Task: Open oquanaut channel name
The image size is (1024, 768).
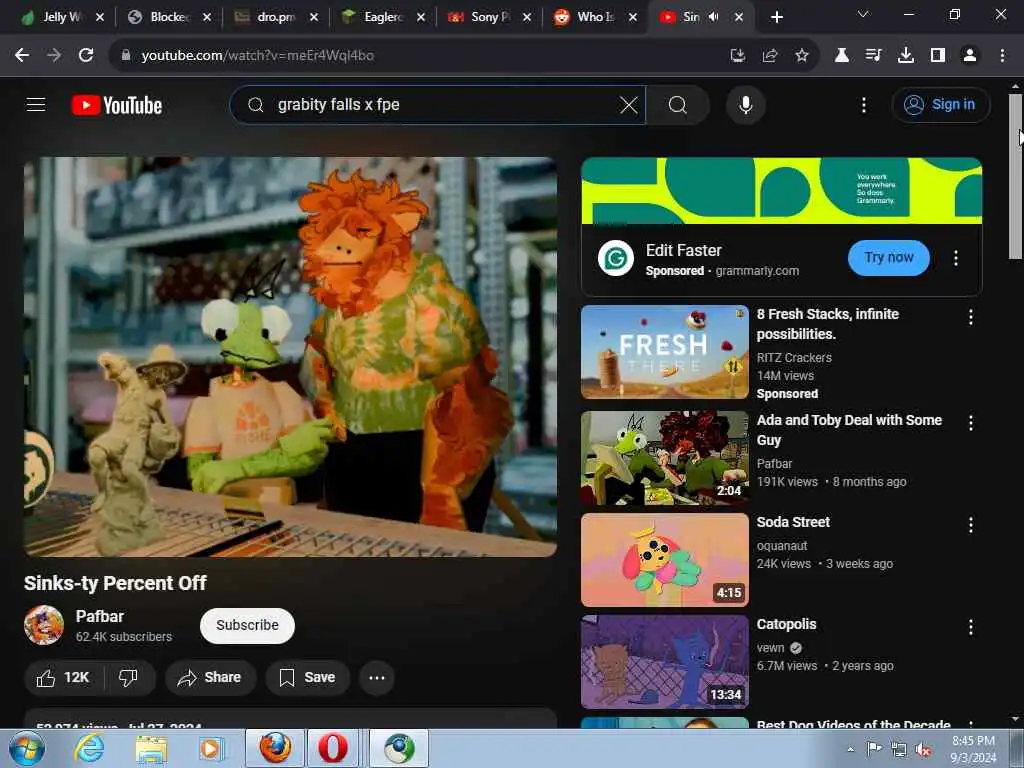Action: [x=782, y=545]
